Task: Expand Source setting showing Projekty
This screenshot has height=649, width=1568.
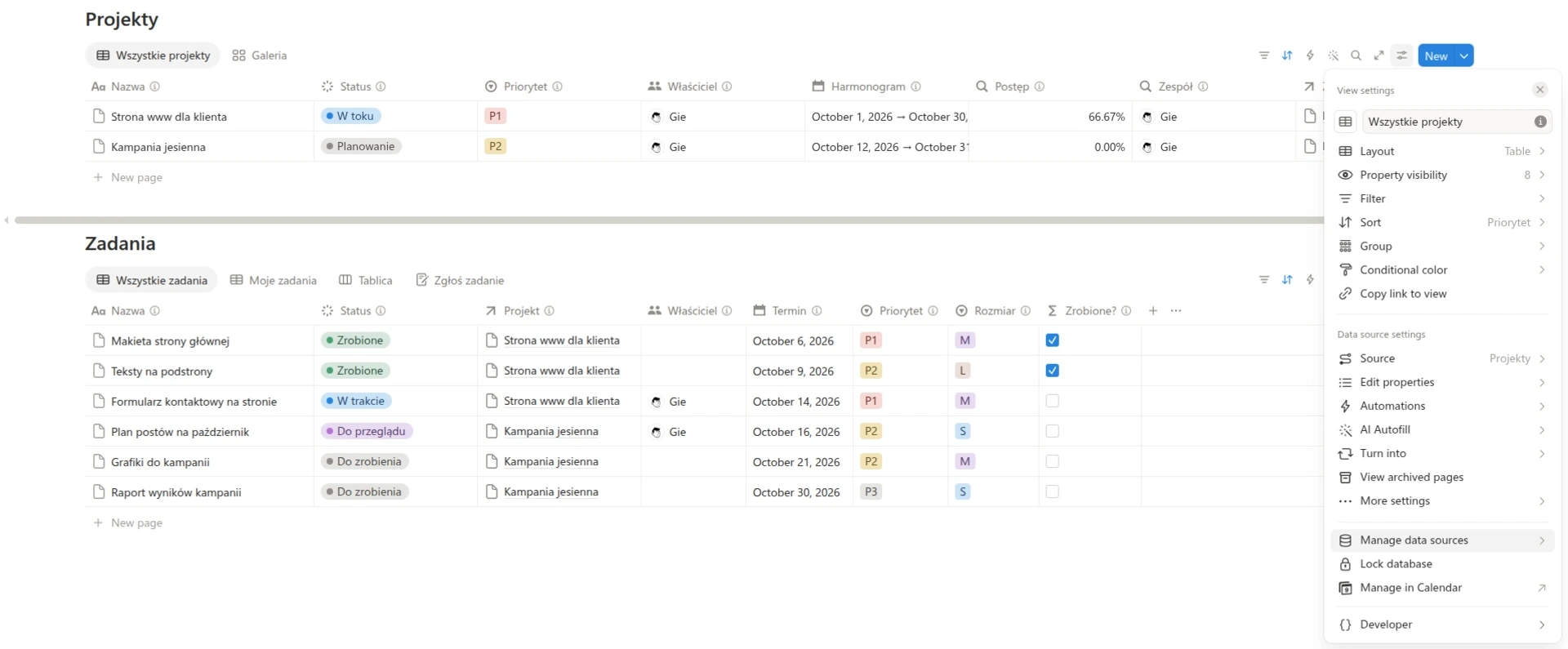Action: click(1442, 358)
